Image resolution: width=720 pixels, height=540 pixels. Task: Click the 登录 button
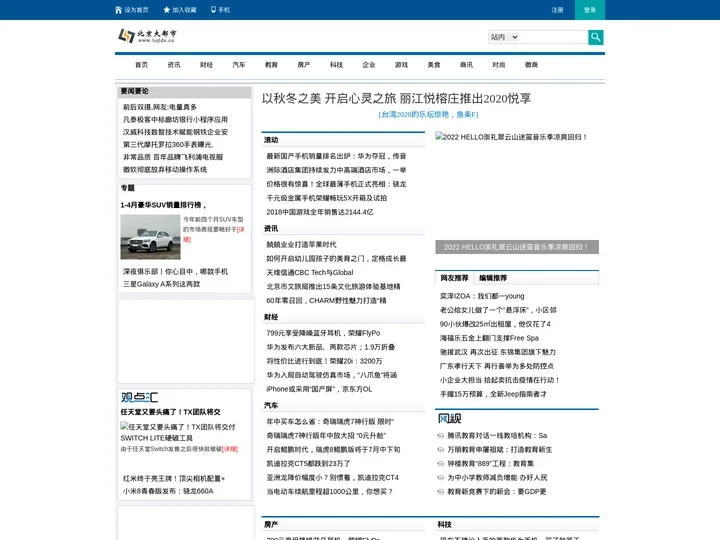[x=590, y=10]
